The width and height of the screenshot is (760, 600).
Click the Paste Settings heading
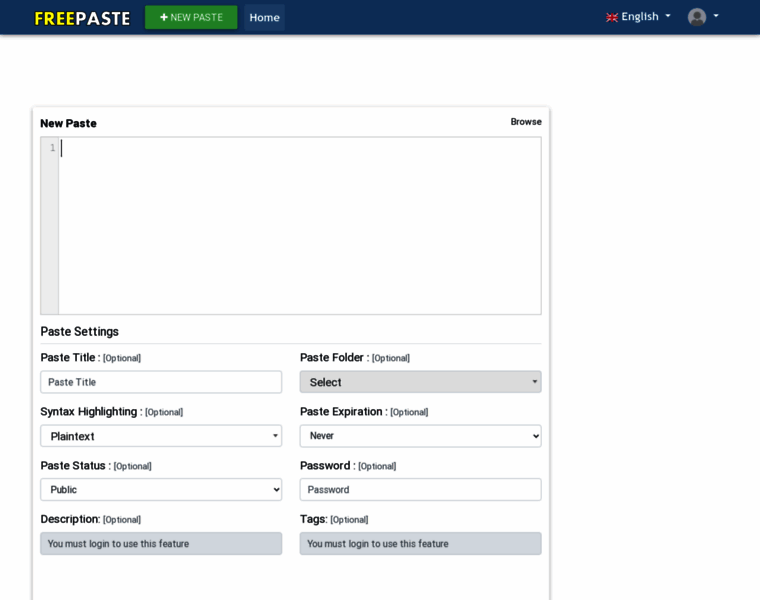tap(79, 331)
